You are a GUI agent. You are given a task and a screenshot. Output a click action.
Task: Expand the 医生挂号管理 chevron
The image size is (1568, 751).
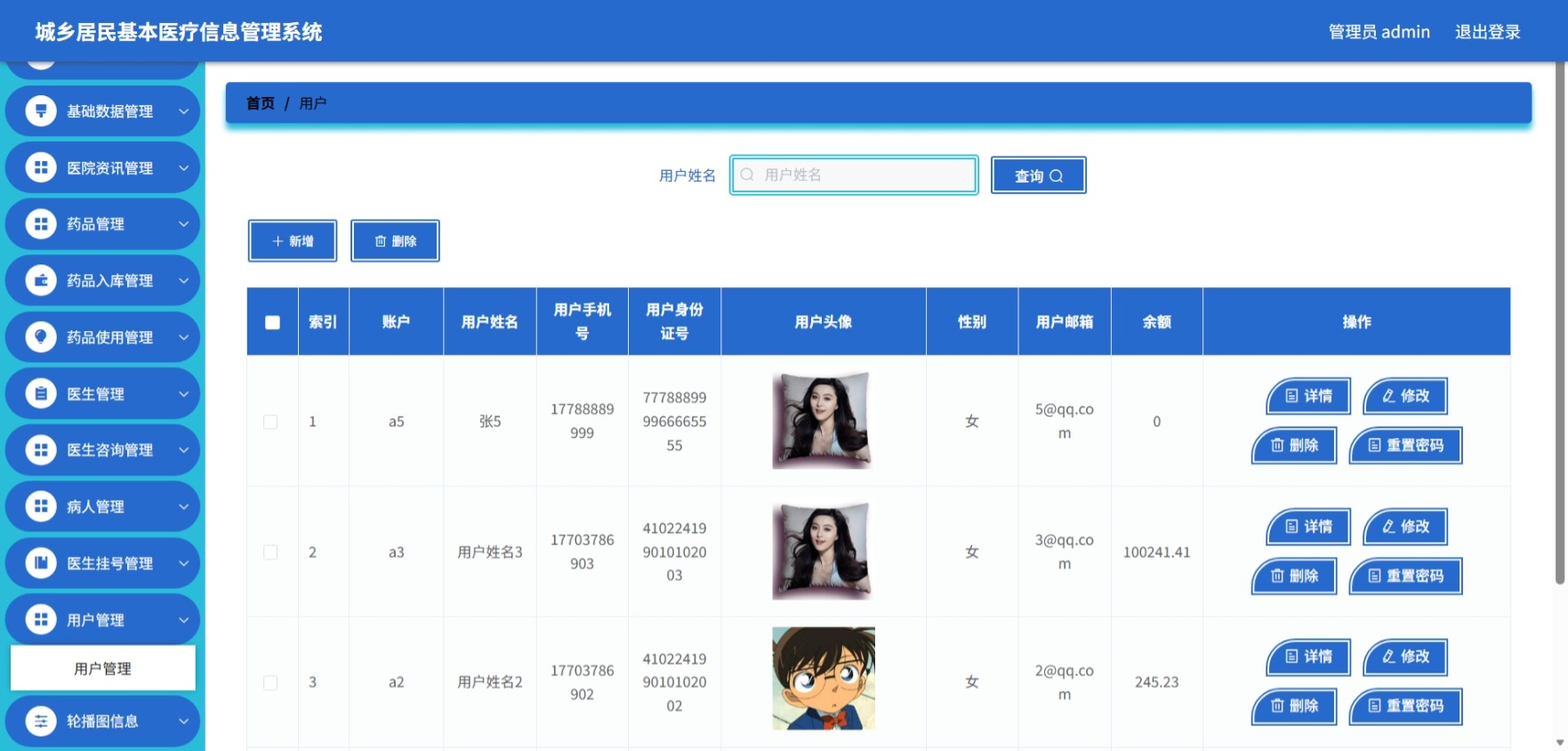tap(183, 563)
